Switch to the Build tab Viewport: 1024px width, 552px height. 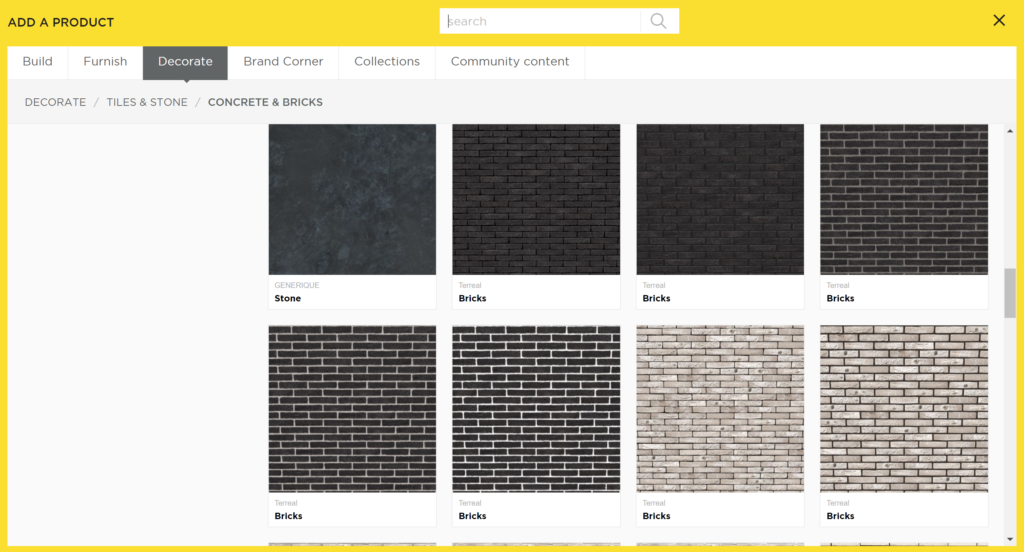click(x=37, y=62)
